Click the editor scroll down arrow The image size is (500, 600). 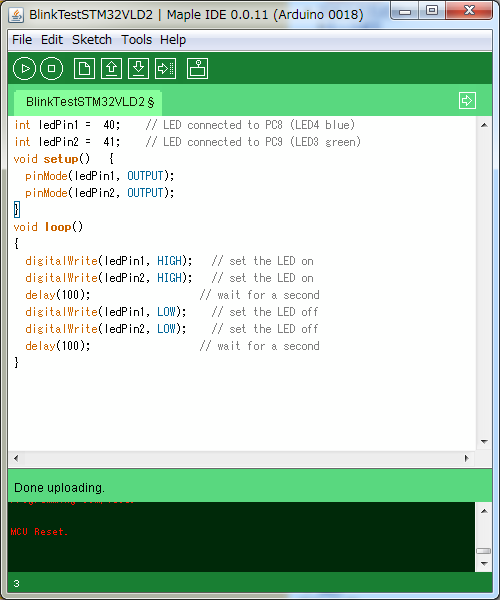point(484,442)
